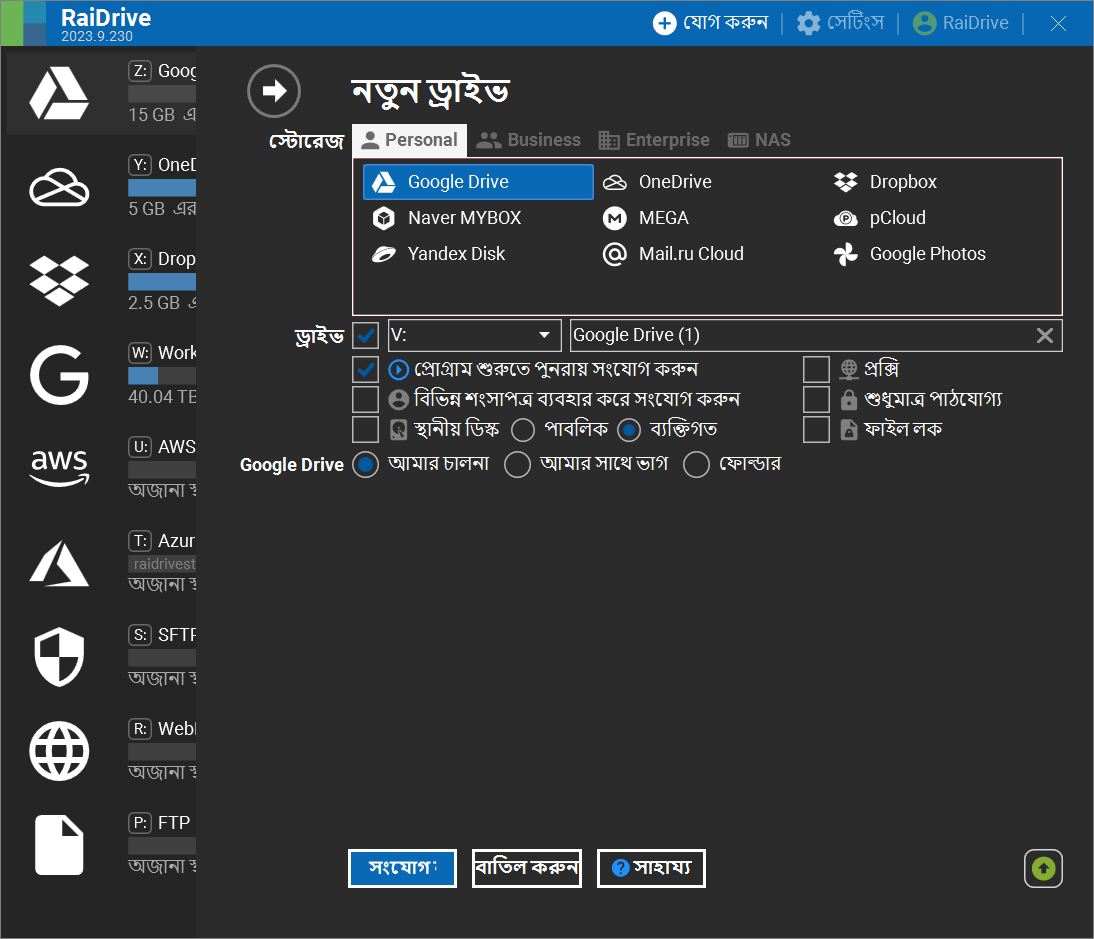Choose Yandex Disk storage
The image size is (1094, 939).
click(438, 254)
